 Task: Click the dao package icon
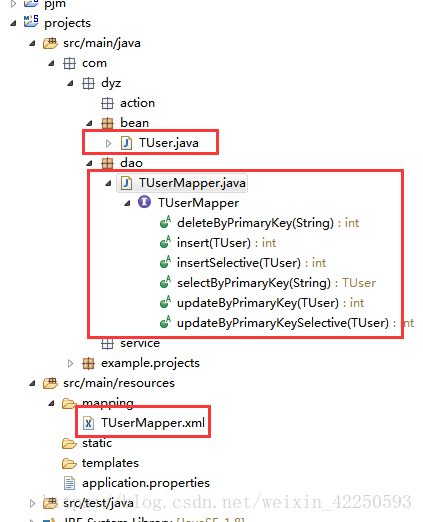click(x=107, y=163)
